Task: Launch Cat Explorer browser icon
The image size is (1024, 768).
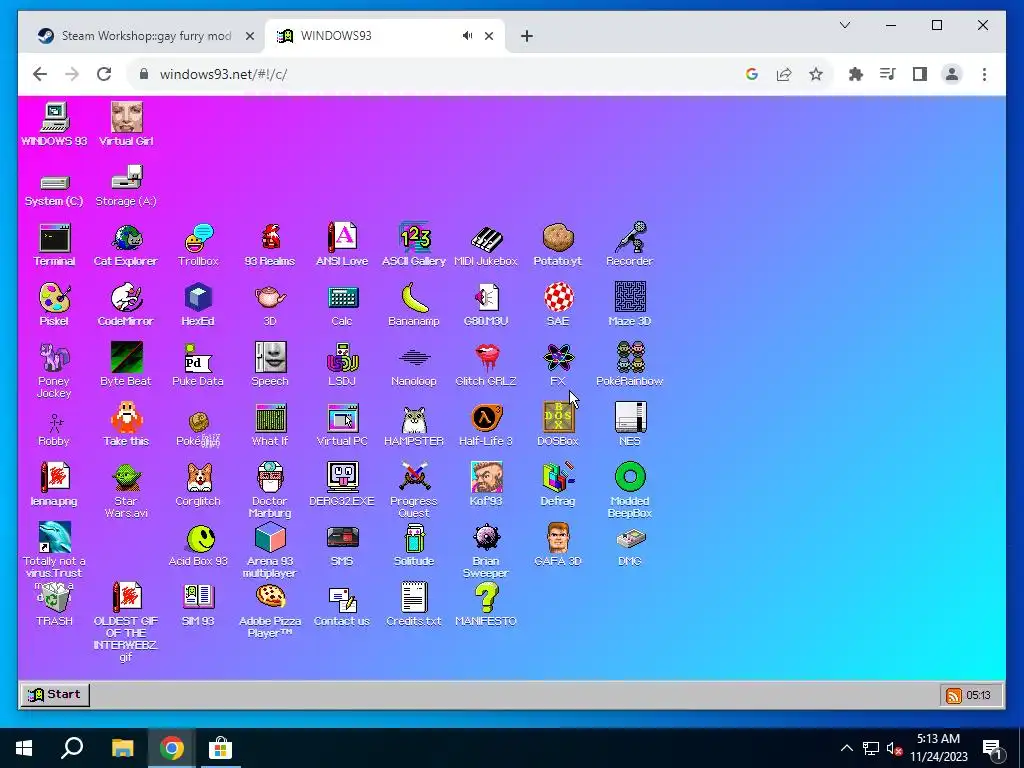Action: pyautogui.click(x=127, y=239)
